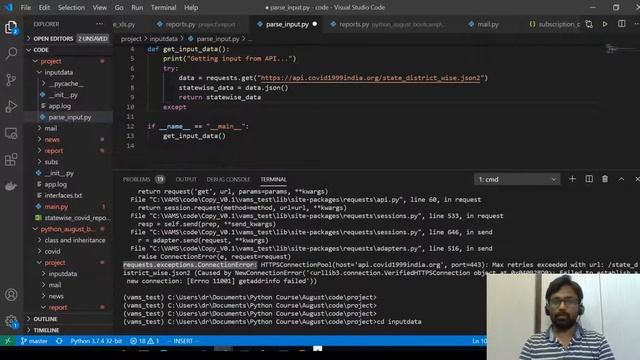Viewport: 640px width, 360px height.
Task: Open the Extensions view
Action: pyautogui.click(x=11, y=160)
